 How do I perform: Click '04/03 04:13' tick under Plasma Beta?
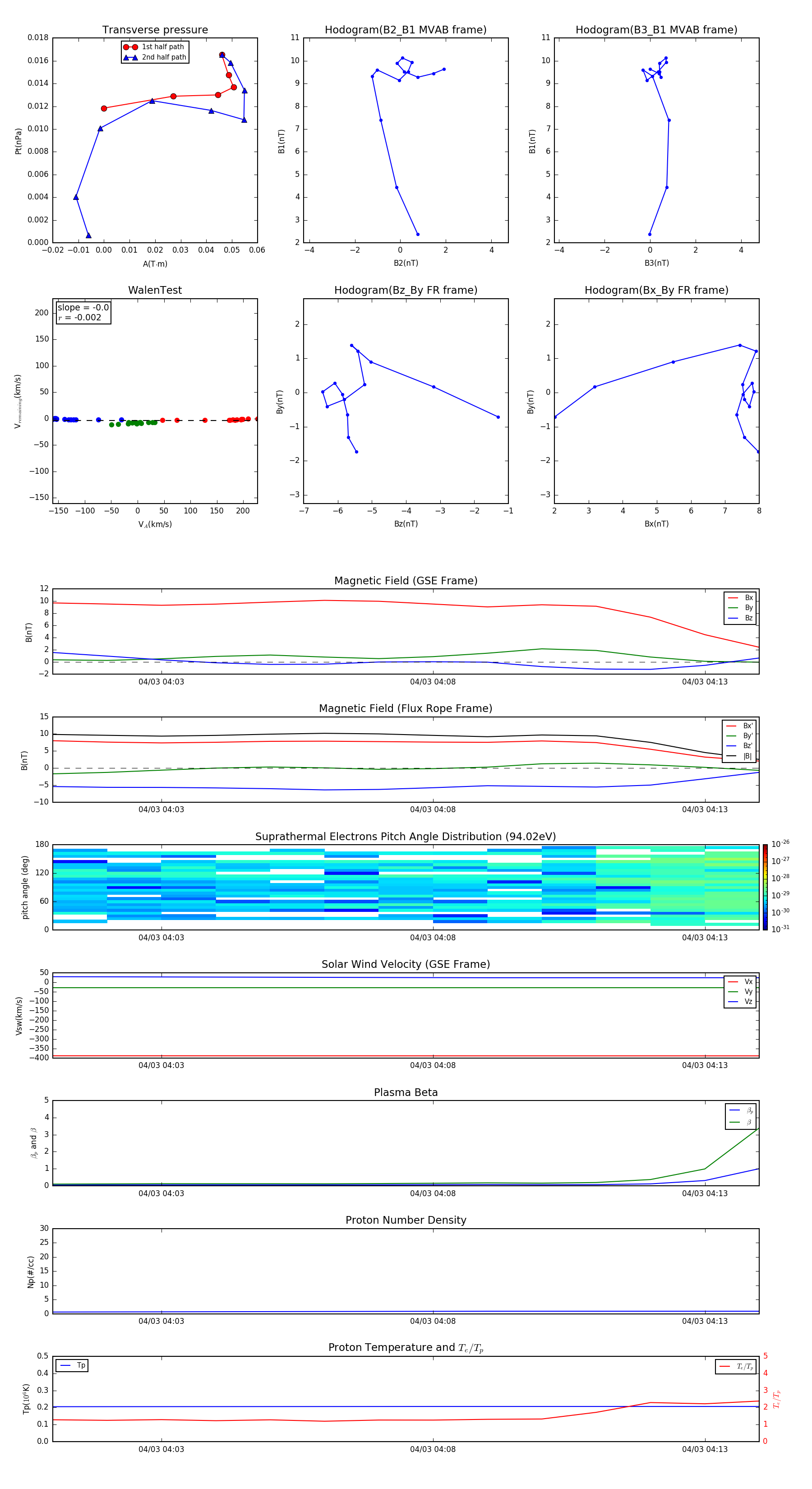click(x=705, y=1193)
